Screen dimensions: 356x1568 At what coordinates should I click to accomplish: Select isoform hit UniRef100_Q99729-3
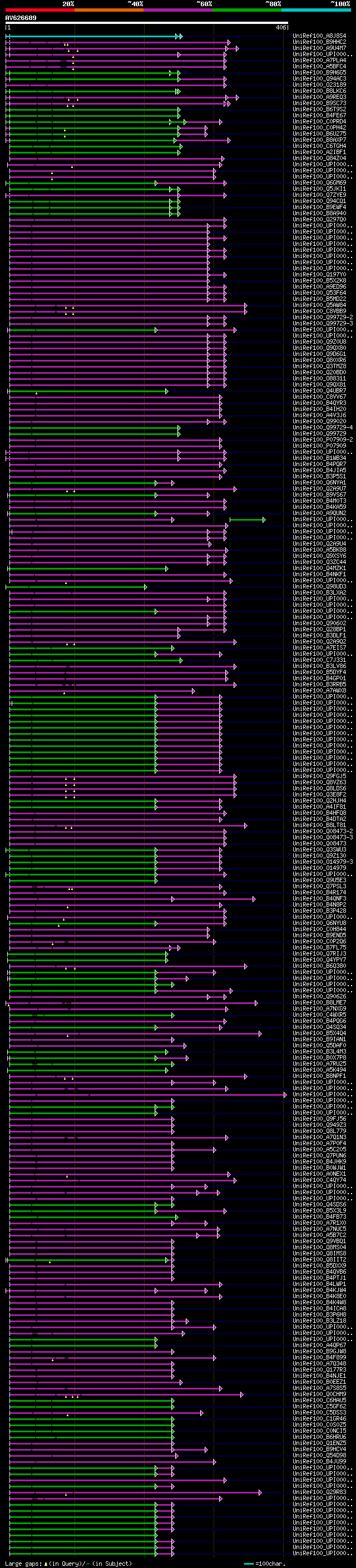pos(323,323)
